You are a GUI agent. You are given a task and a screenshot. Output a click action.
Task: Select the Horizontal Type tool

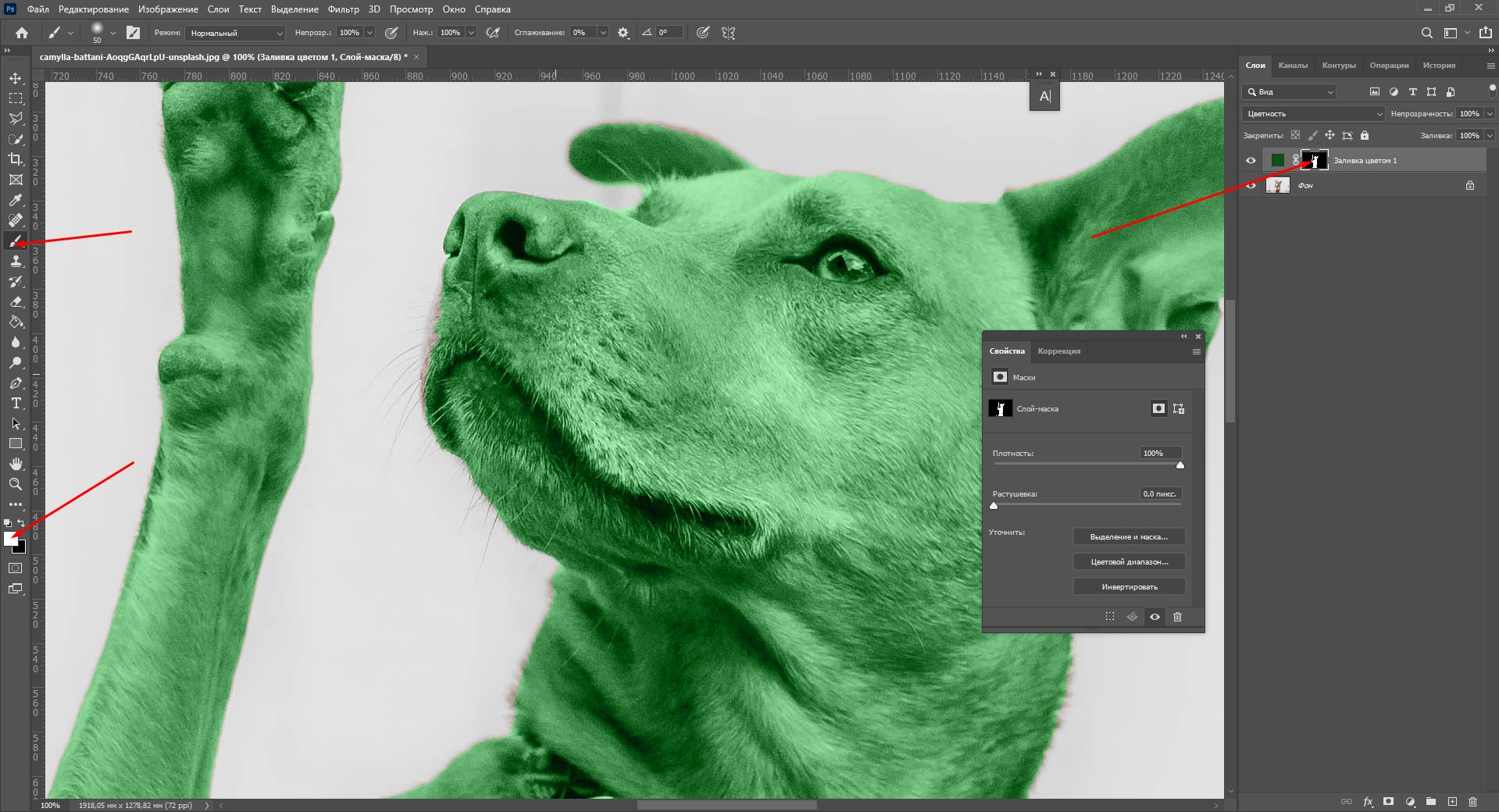pyautogui.click(x=16, y=404)
